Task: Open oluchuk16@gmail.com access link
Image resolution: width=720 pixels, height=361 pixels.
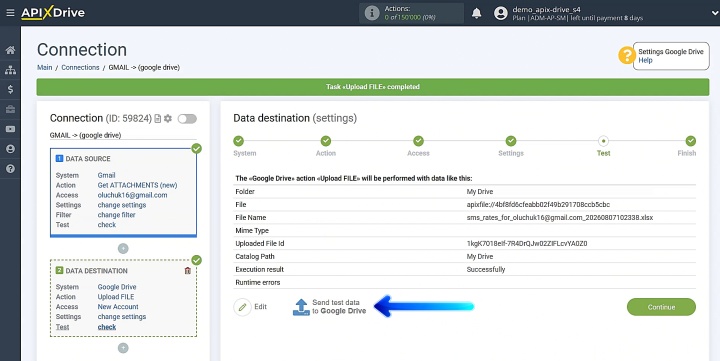Action: pyautogui.click(x=132, y=195)
